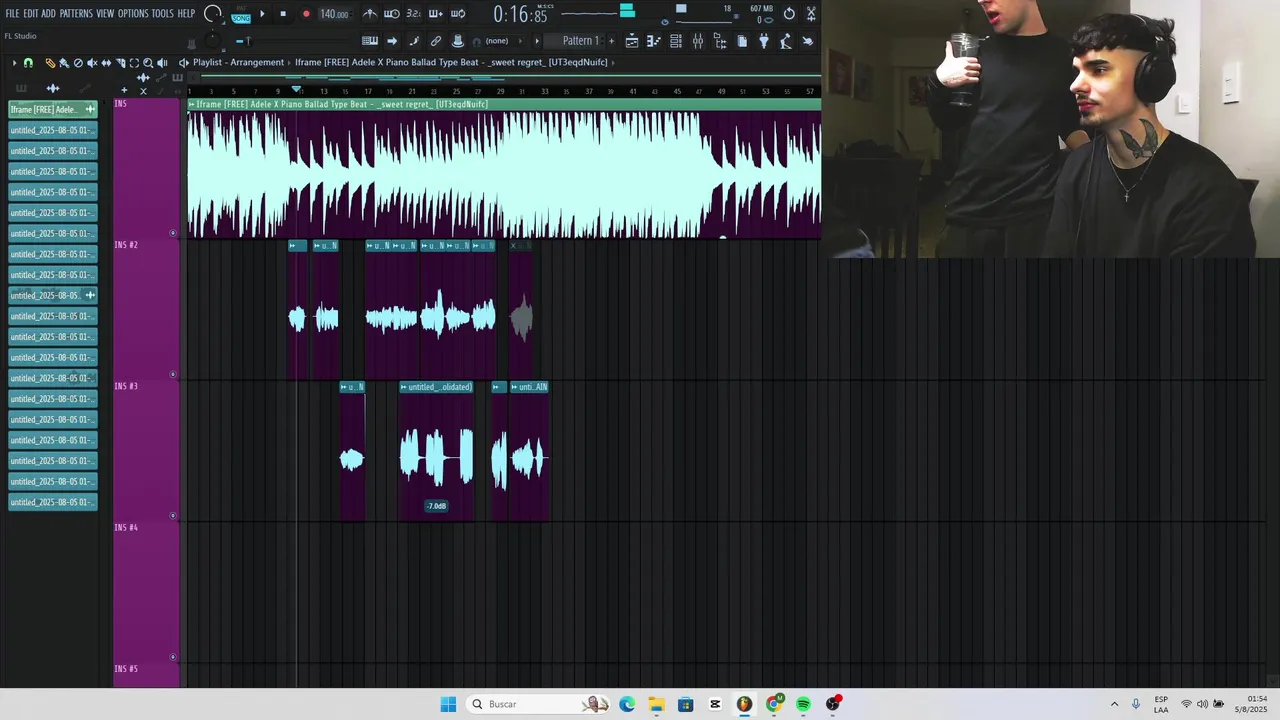Toggle the overdub / blend recording icon
Viewport: 1280px width, 720px height.
[436, 14]
